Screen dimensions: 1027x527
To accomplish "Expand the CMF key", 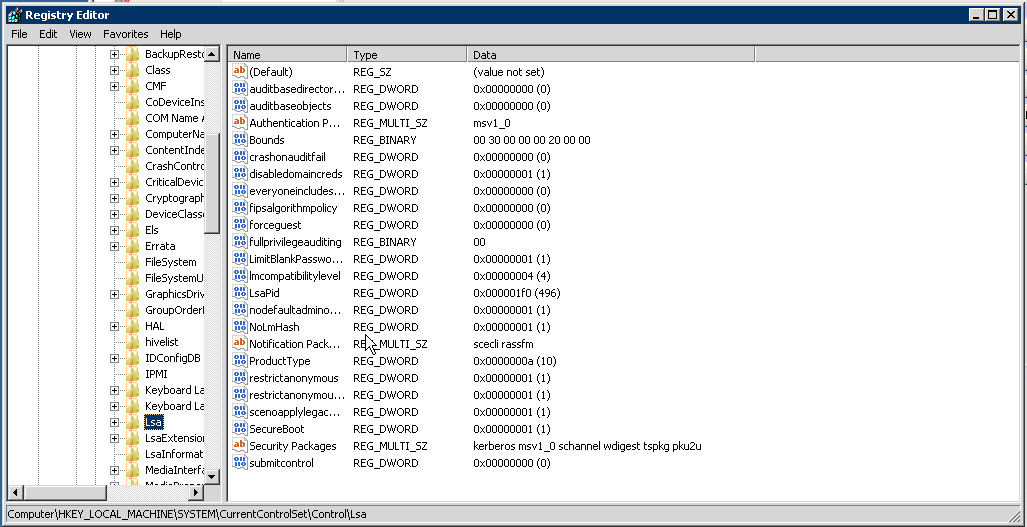I will pyautogui.click(x=115, y=86).
